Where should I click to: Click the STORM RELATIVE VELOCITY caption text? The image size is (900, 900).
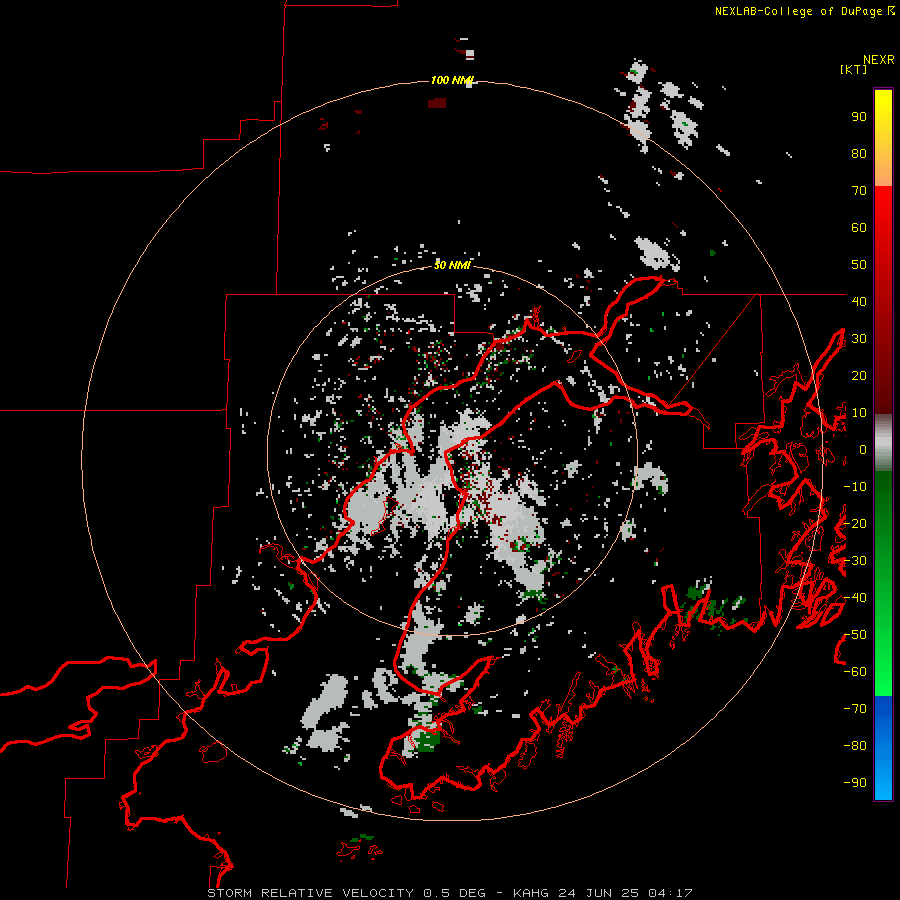point(310,893)
